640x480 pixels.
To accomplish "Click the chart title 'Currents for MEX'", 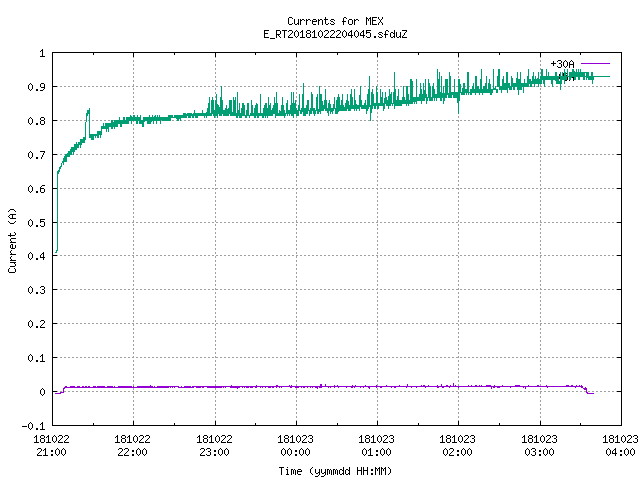I will coord(335,21).
